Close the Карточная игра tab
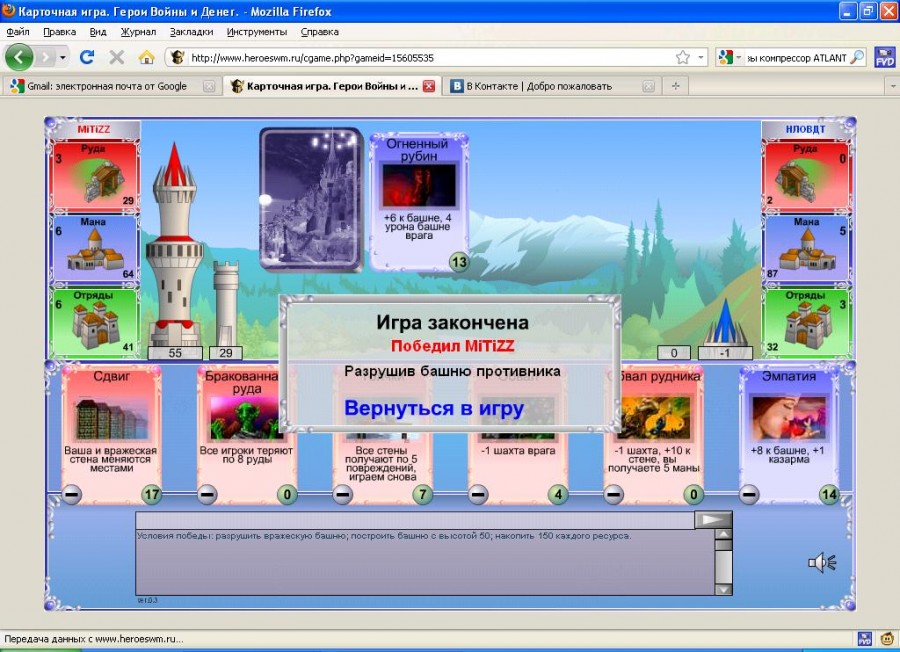 pyautogui.click(x=429, y=86)
